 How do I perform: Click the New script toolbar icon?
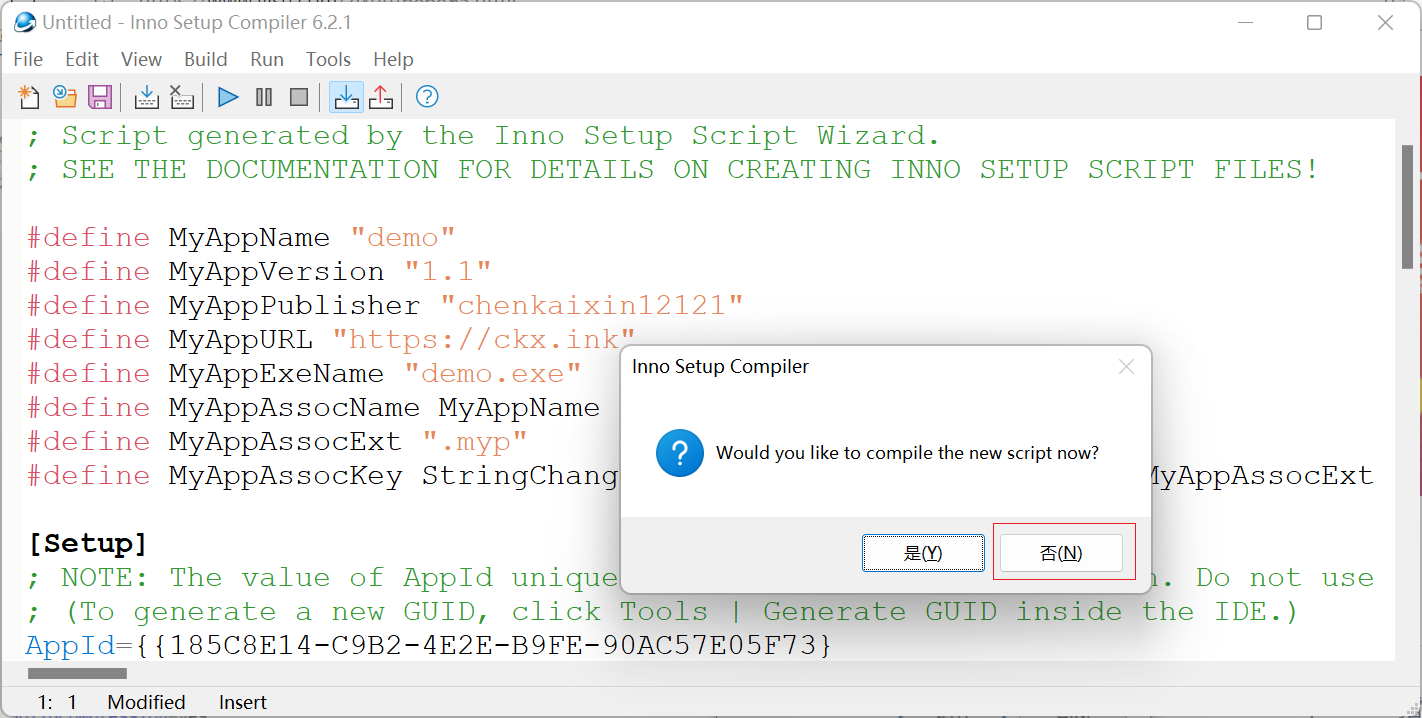[x=29, y=97]
